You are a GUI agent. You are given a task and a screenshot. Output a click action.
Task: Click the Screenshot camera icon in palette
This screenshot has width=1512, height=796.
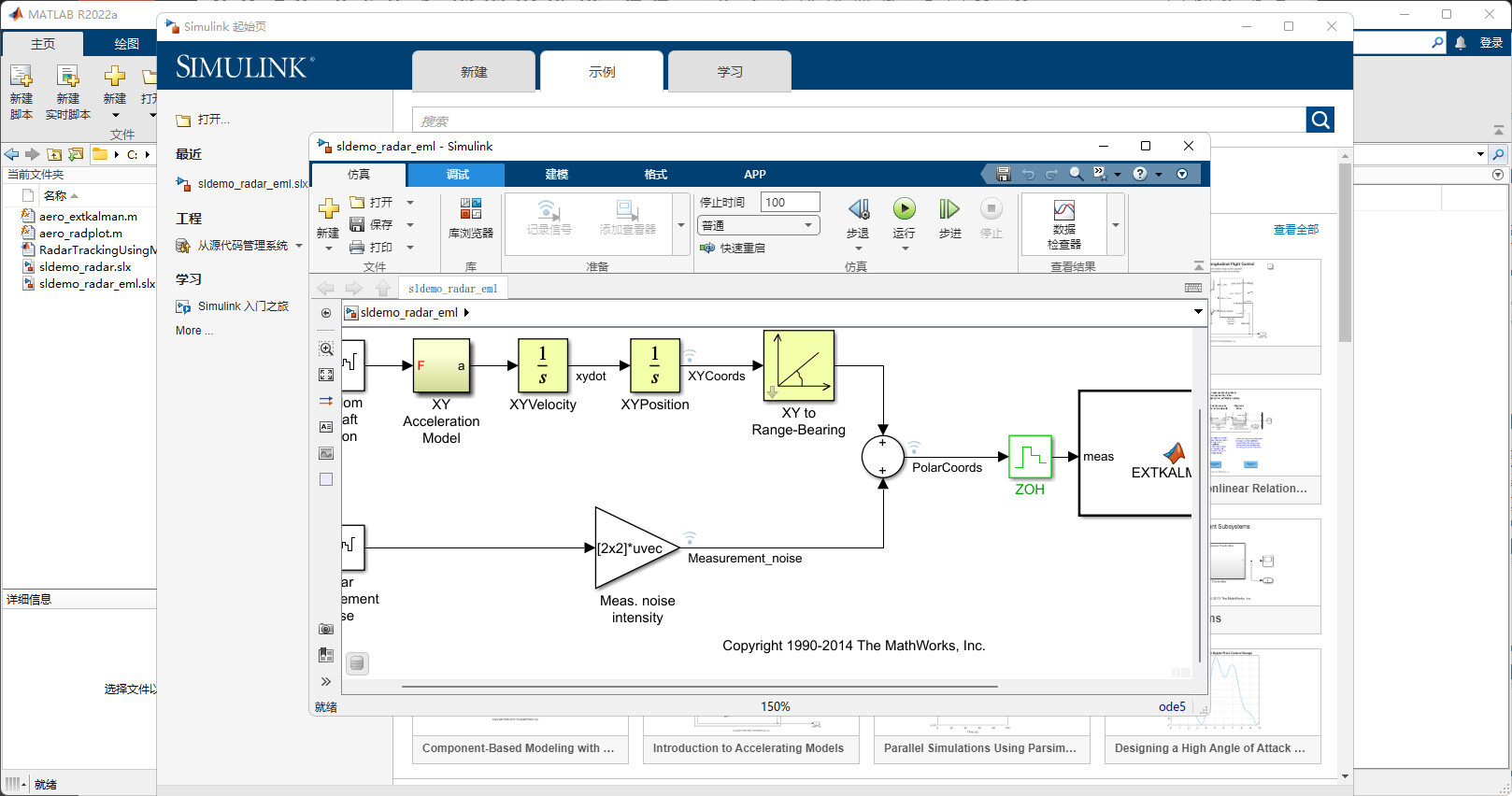pyautogui.click(x=326, y=629)
